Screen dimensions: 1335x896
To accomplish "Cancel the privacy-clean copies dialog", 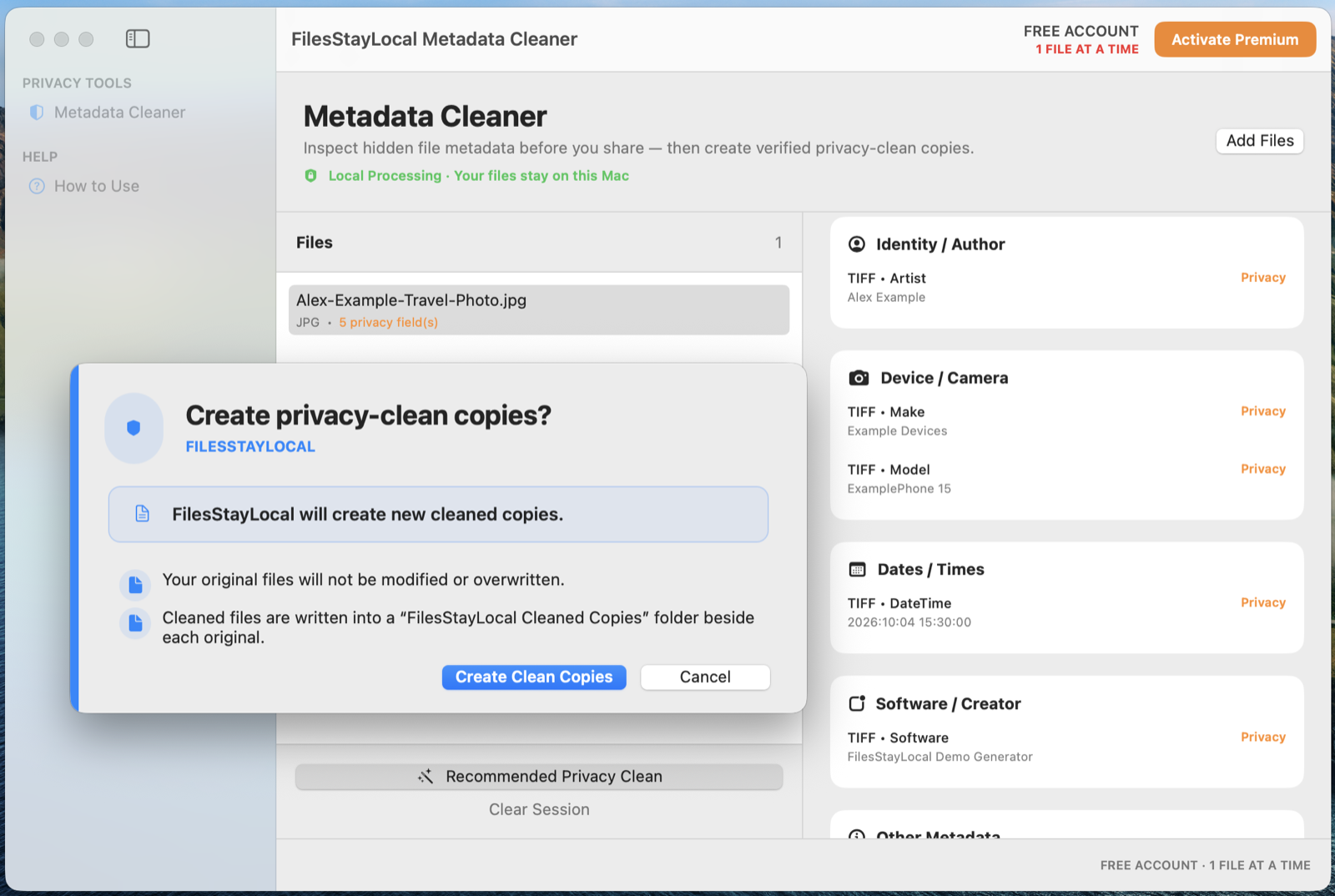I will tap(705, 677).
